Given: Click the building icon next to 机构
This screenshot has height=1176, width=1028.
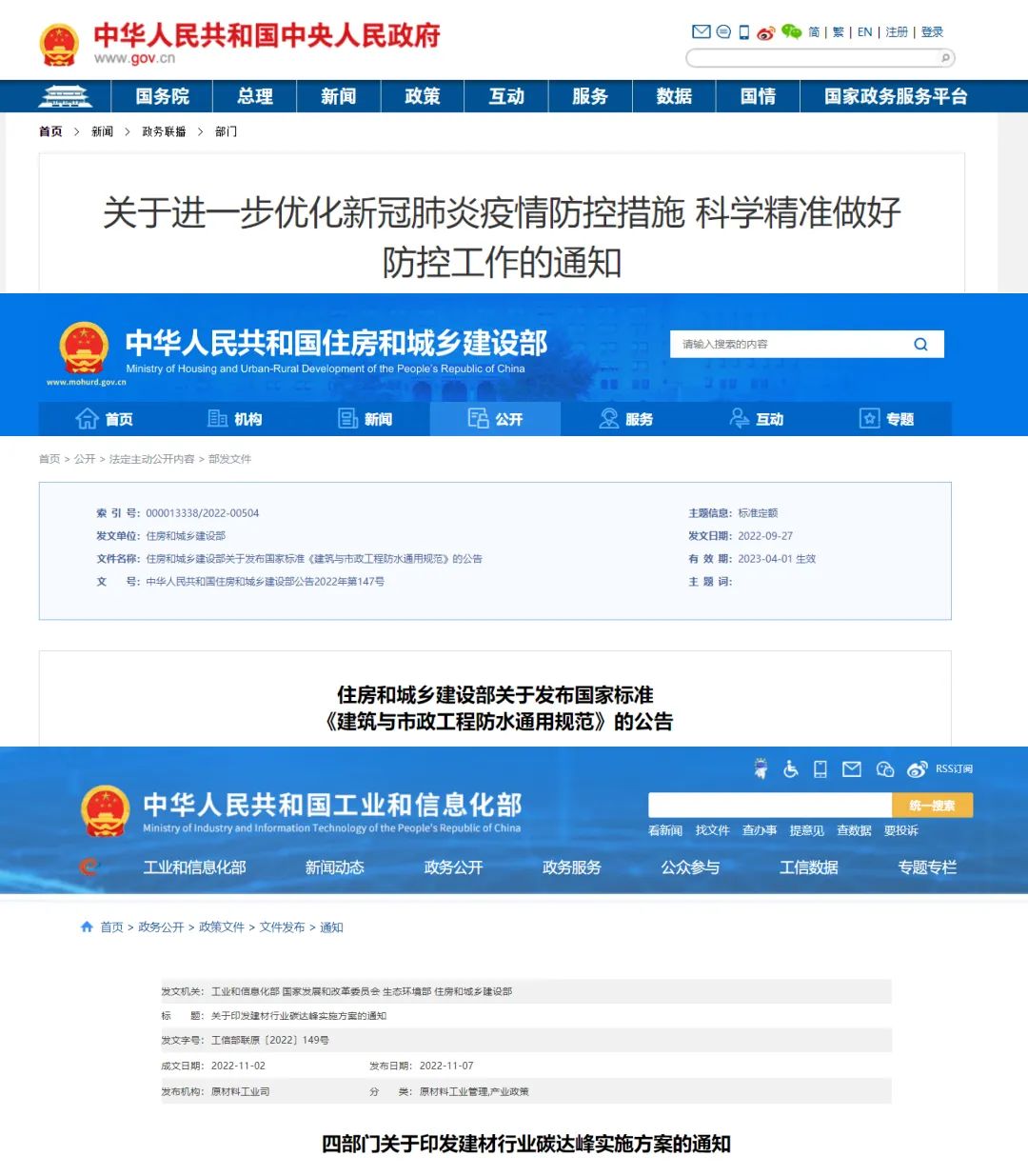Looking at the screenshot, I should click(217, 419).
